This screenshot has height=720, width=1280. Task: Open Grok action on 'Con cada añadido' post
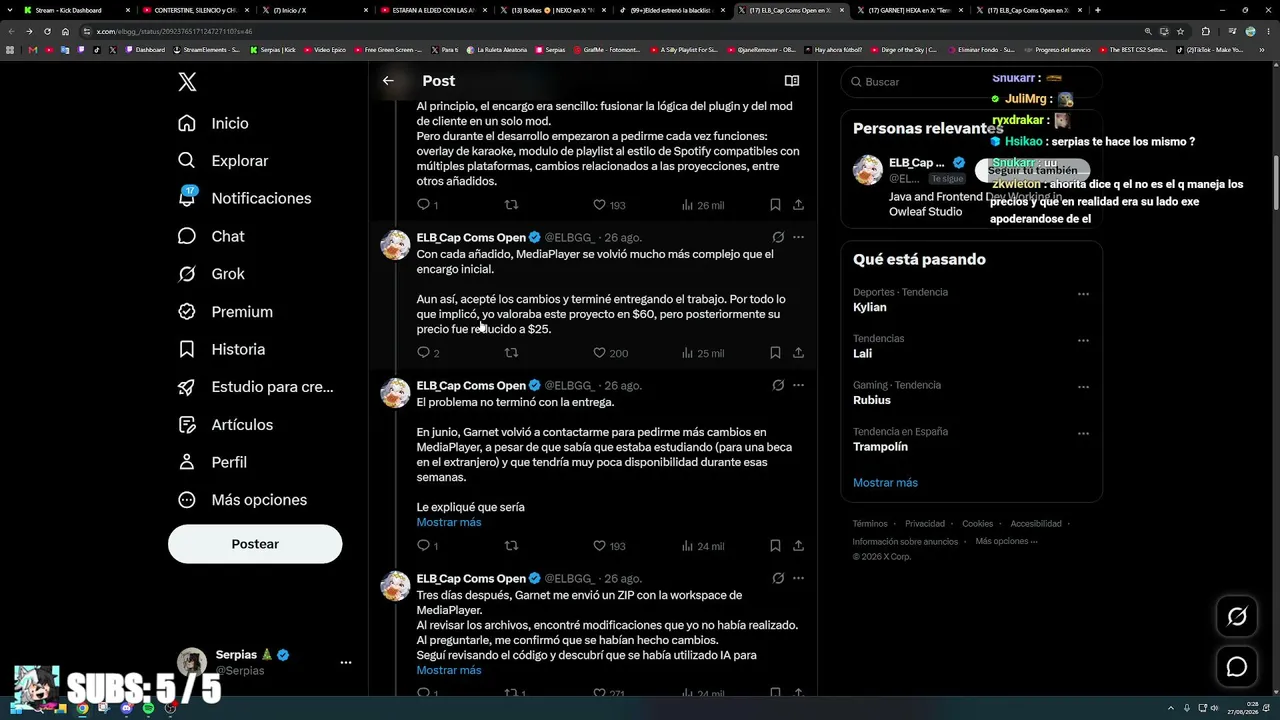(778, 237)
